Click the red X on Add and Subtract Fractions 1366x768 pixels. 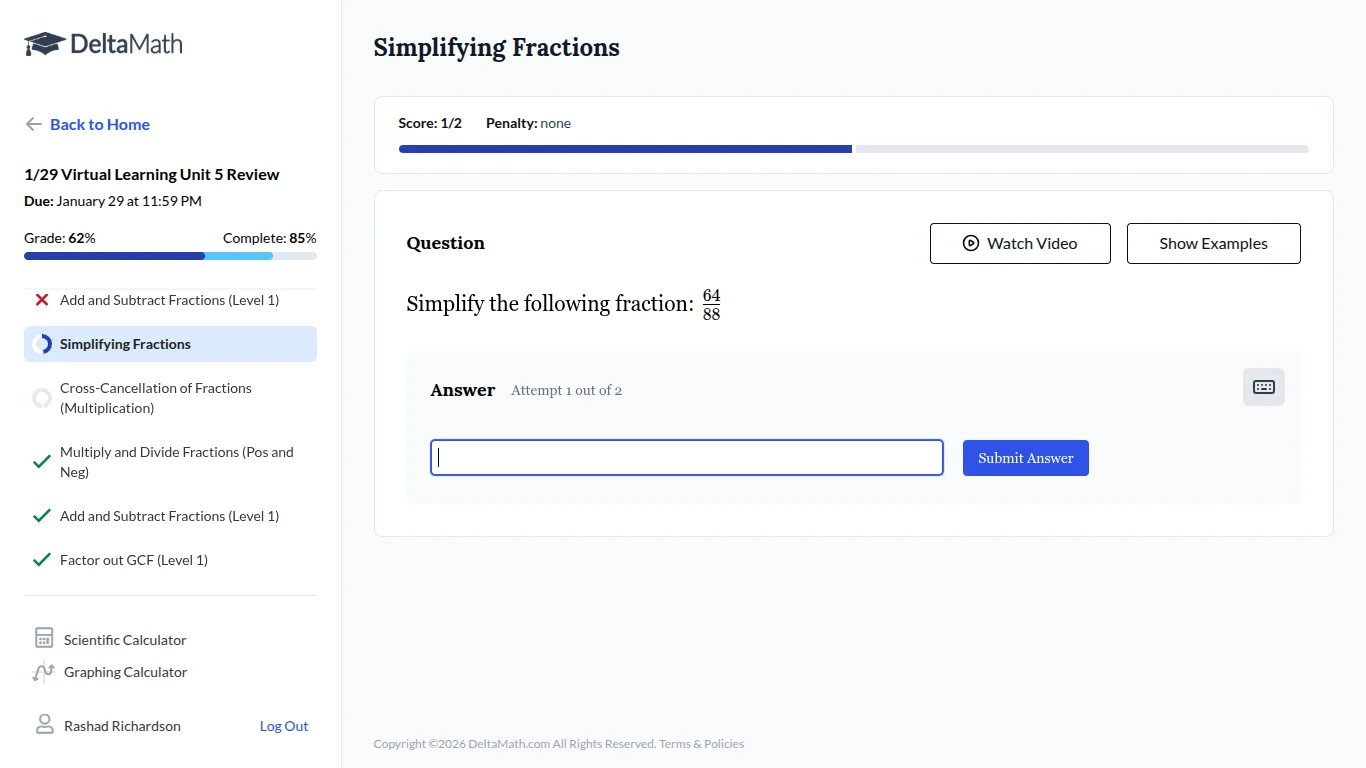[40, 299]
